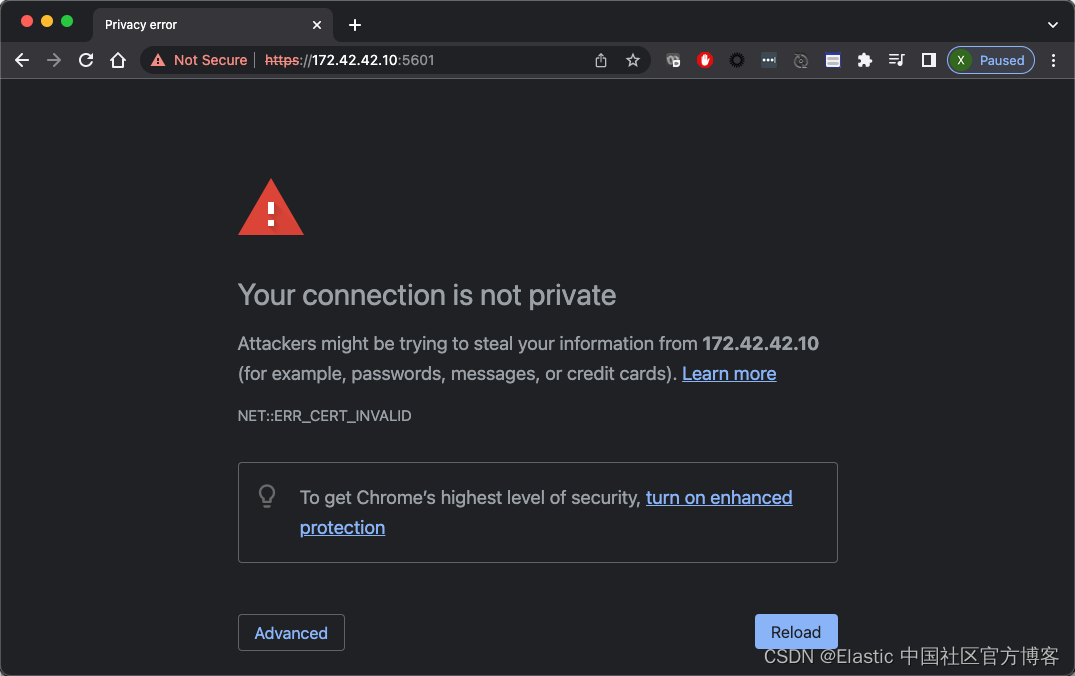
Task: Toggle the browser side panel icon
Action: point(929,60)
